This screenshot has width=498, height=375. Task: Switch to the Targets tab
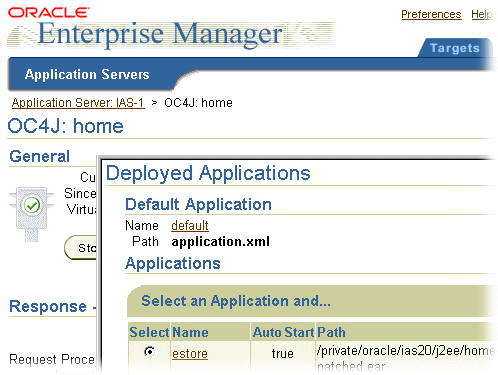(x=455, y=48)
